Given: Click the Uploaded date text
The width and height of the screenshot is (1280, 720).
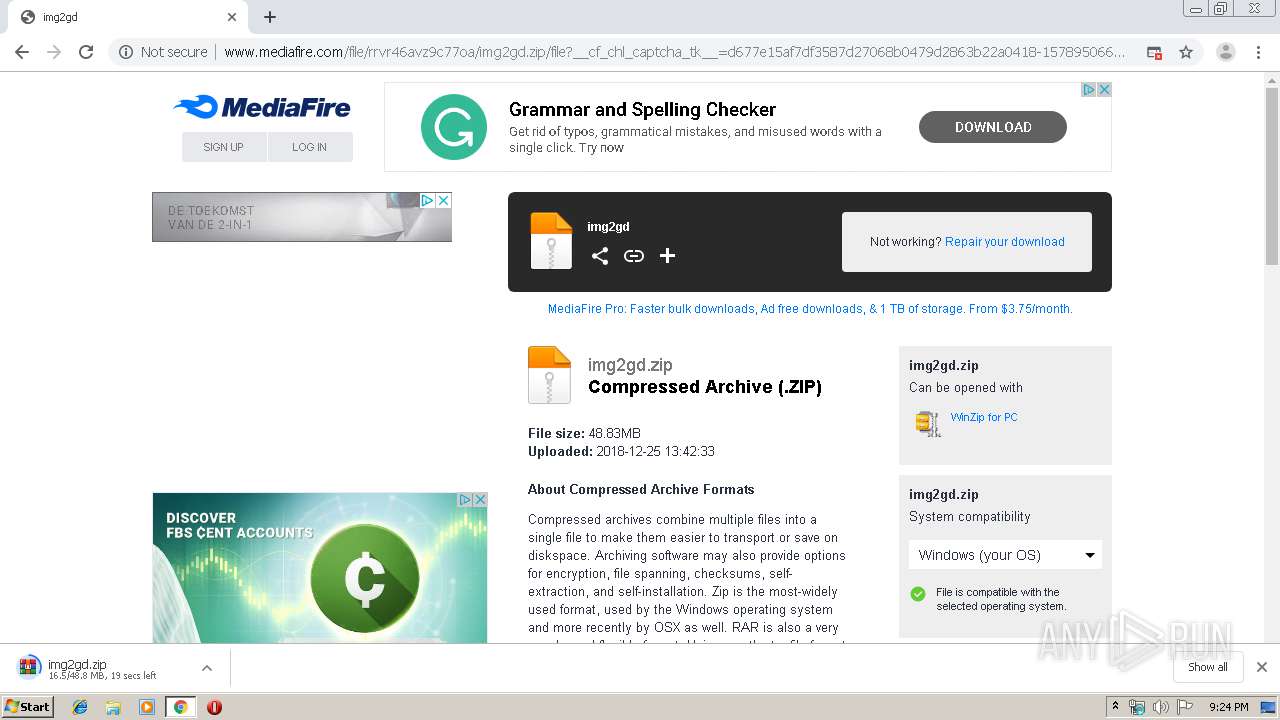Looking at the screenshot, I should [x=621, y=452].
